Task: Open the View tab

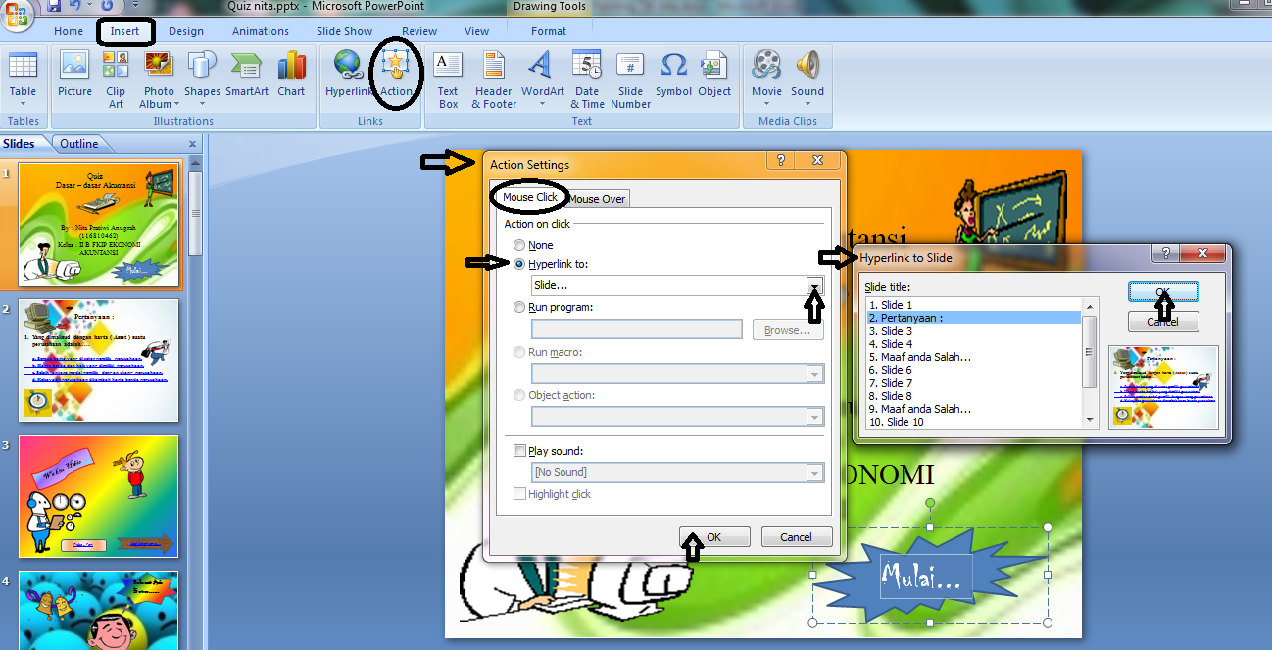Action: click(x=477, y=31)
